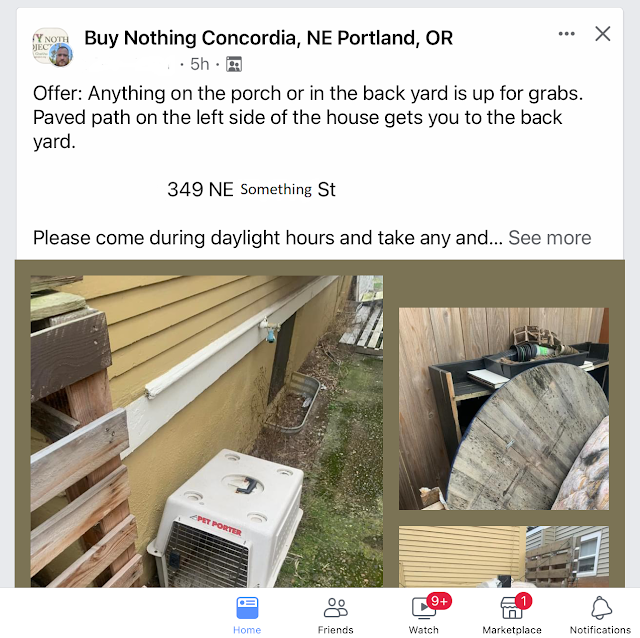Open the yellow siding house photo
The image size is (640, 638).
[504, 557]
